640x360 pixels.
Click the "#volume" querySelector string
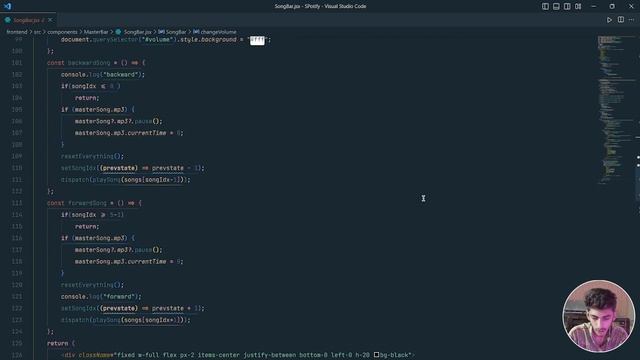(x=157, y=40)
